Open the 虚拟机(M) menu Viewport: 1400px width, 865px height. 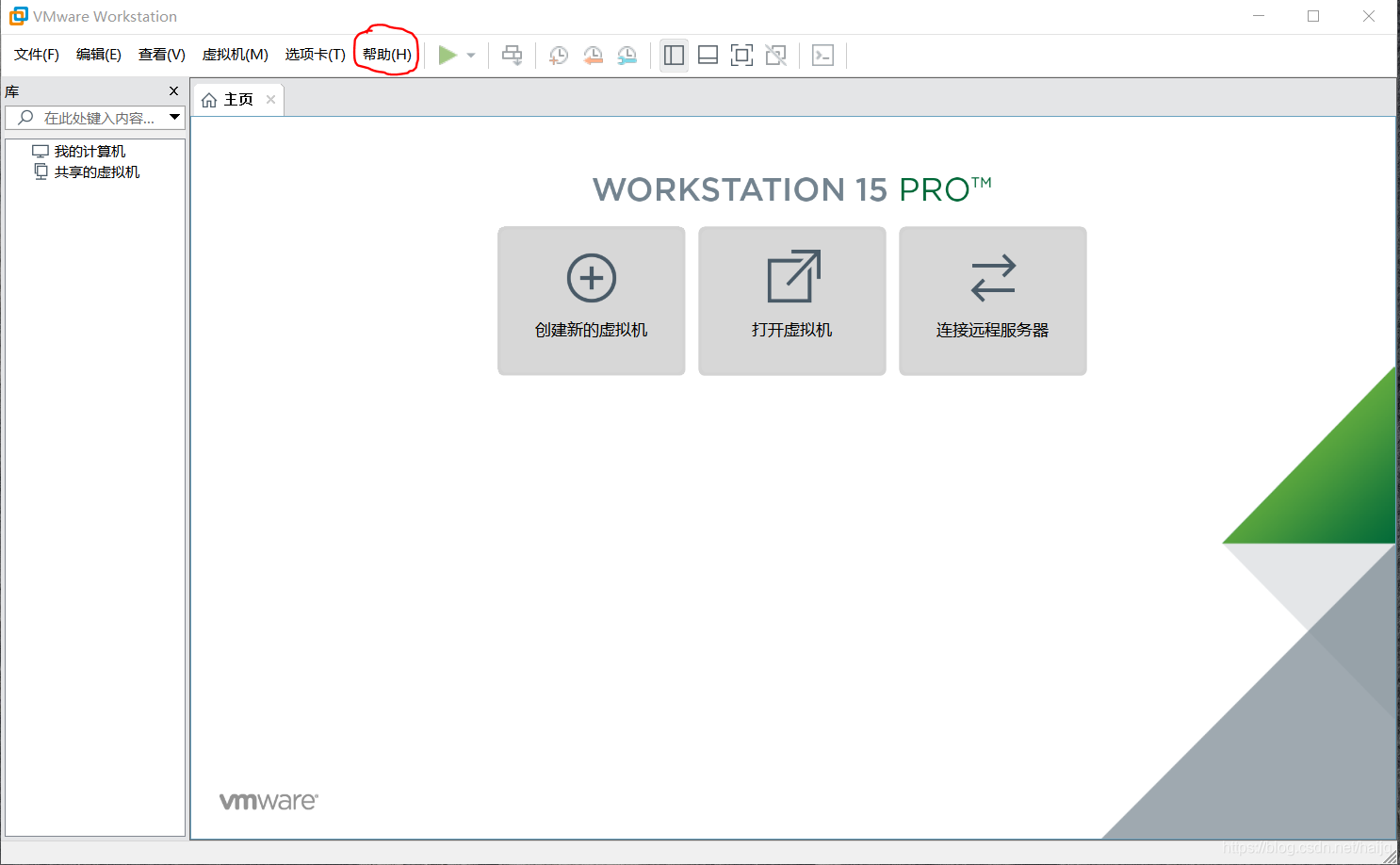[236, 55]
